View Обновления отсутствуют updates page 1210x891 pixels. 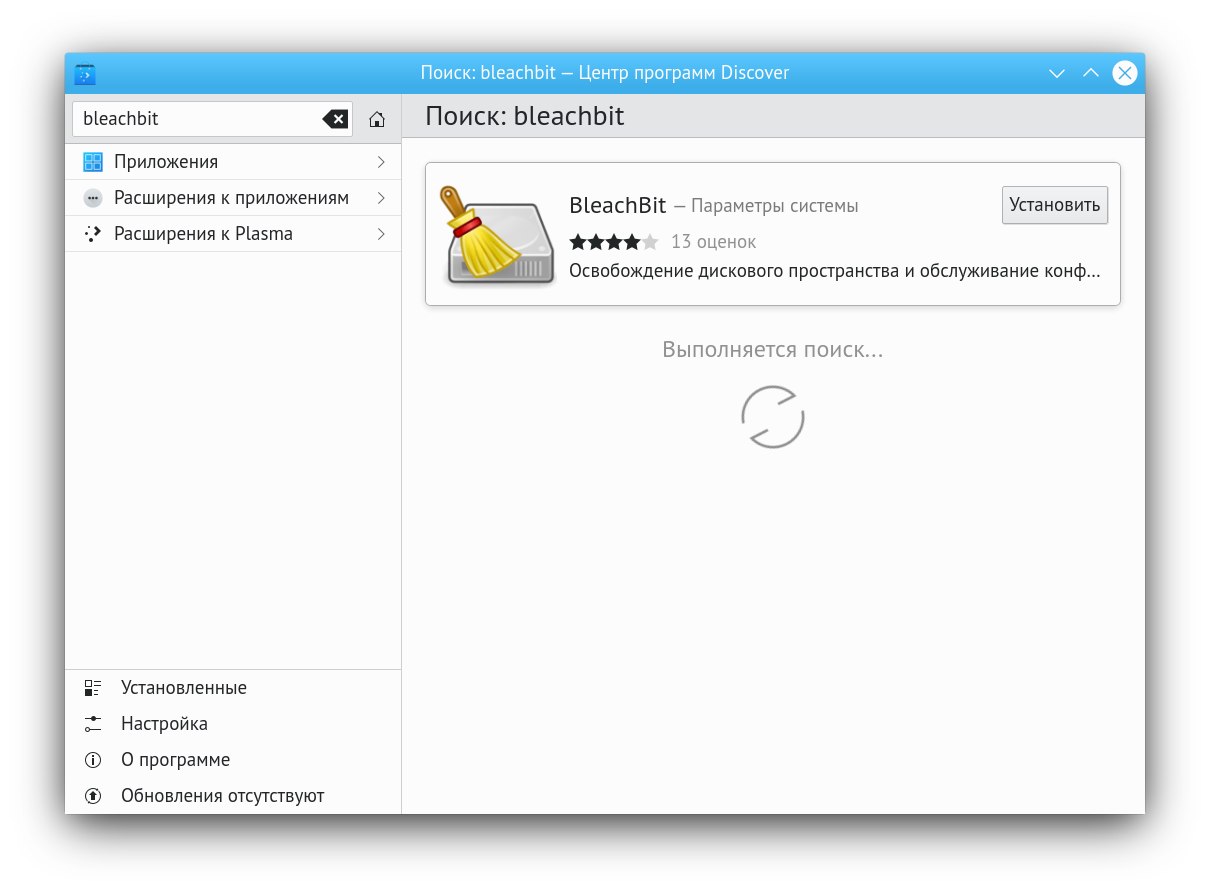click(233, 796)
